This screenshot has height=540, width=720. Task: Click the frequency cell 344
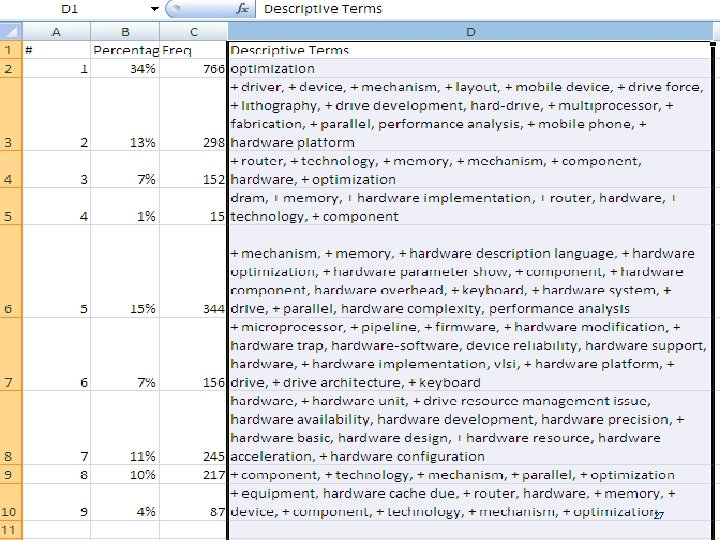point(194,271)
